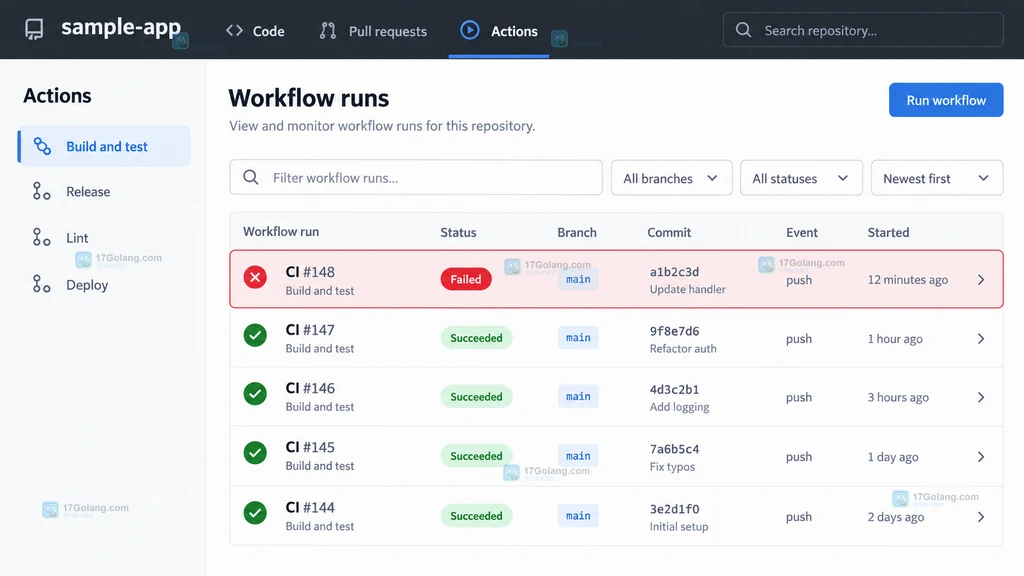Click Succeeded badge on CI #145
The height and width of the screenshot is (576, 1024).
(x=476, y=456)
